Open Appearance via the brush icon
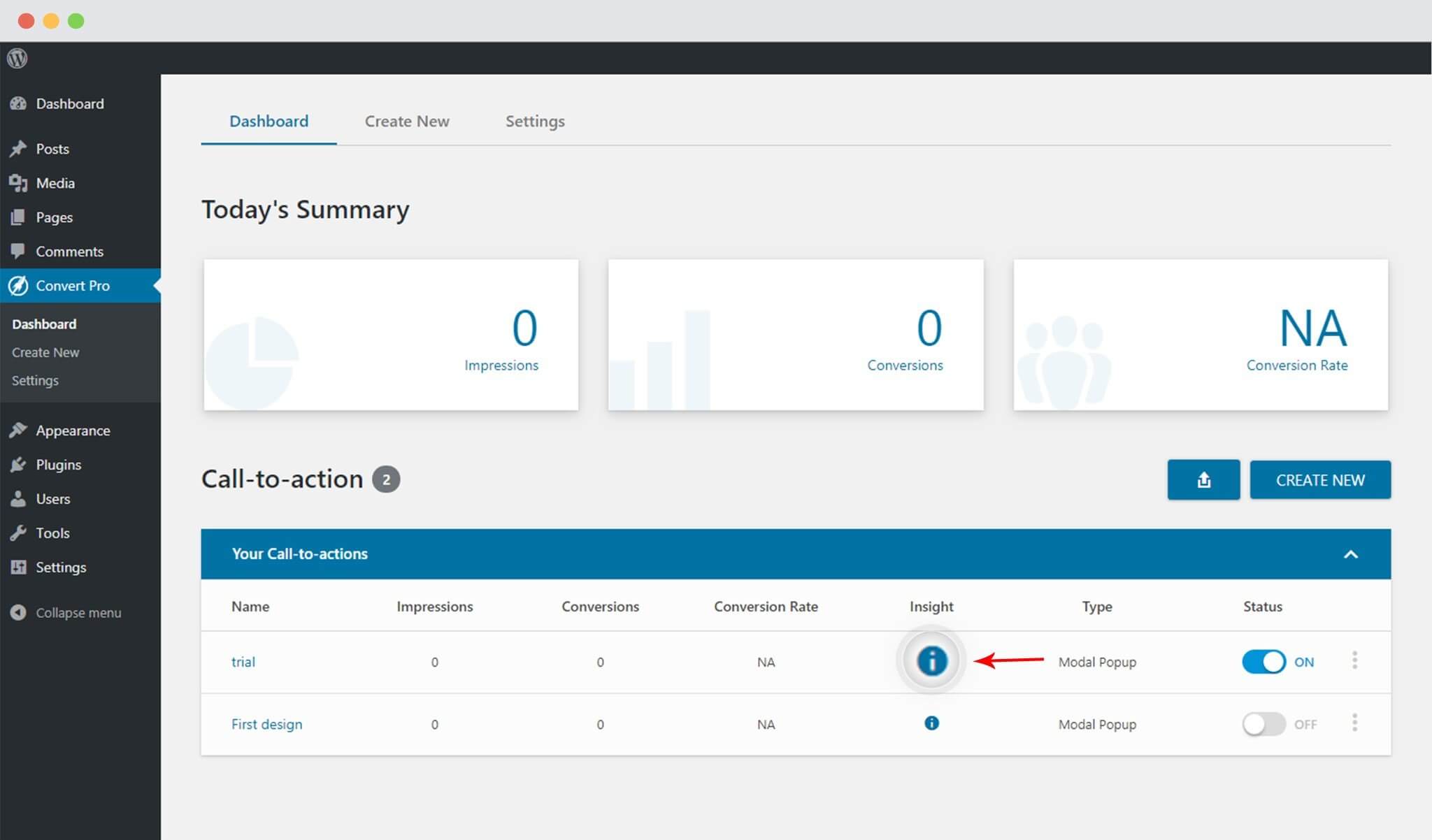 tap(18, 430)
